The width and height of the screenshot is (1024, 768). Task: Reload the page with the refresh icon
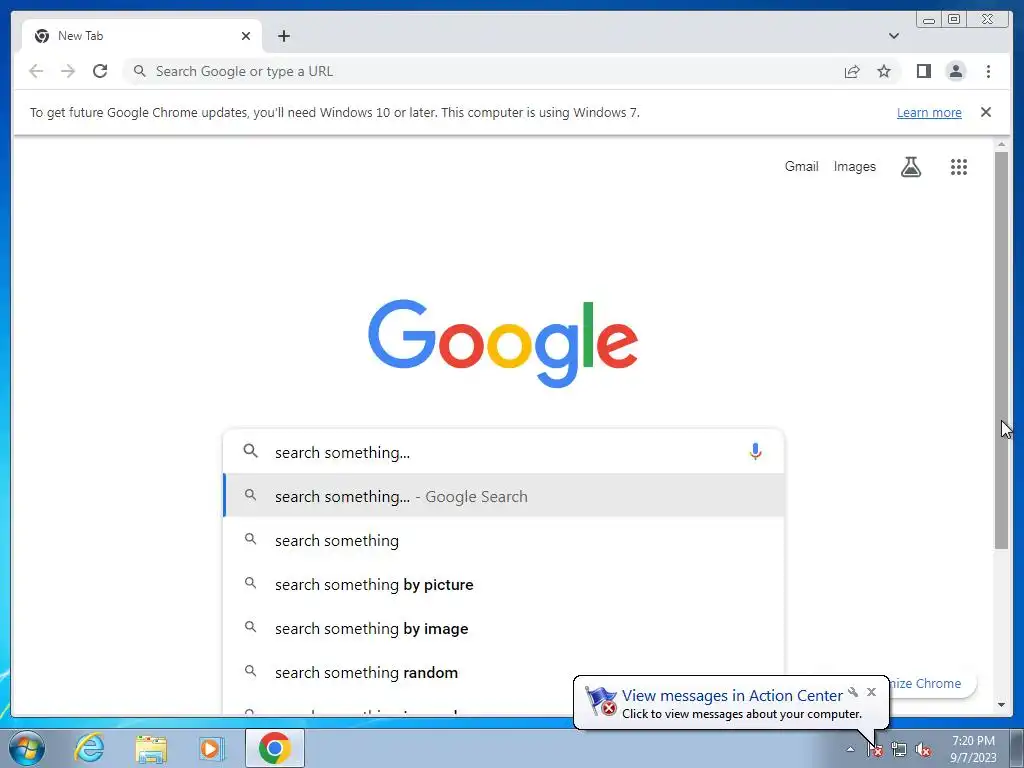tap(100, 71)
